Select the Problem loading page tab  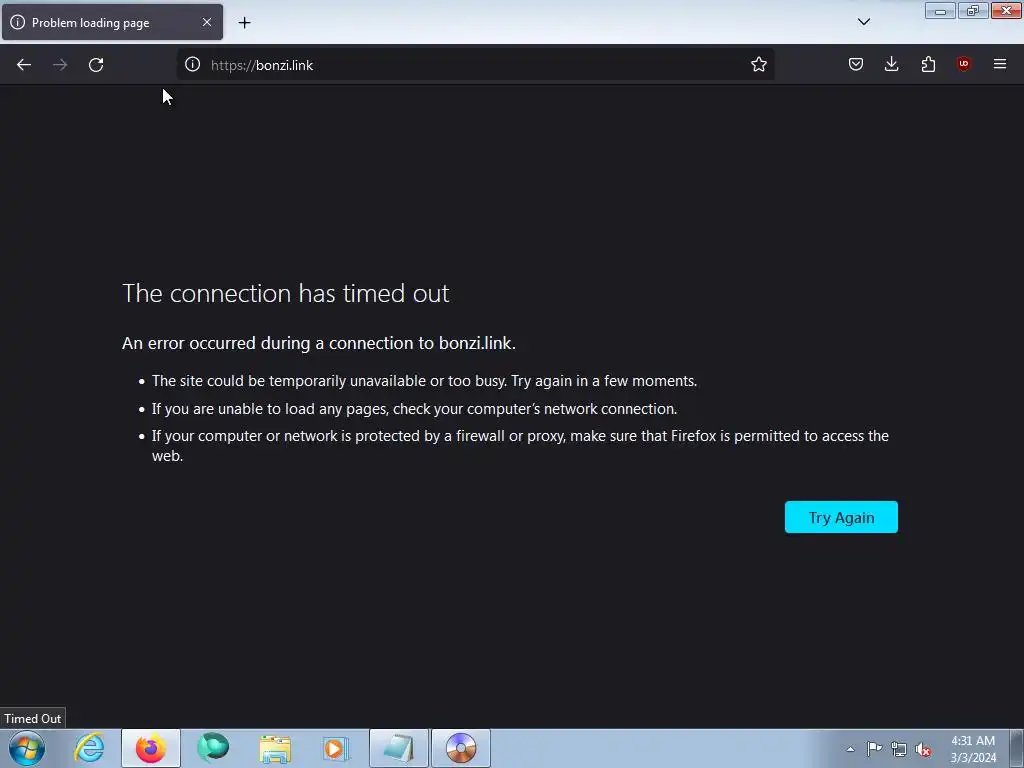pos(112,22)
